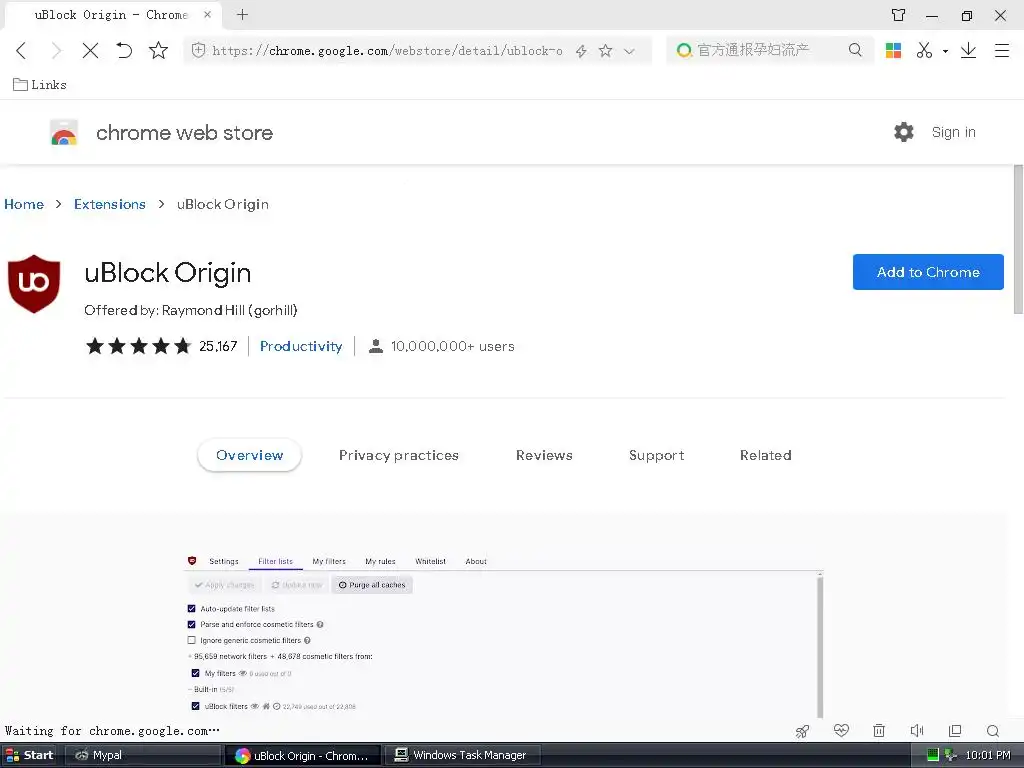Image resolution: width=1024 pixels, height=768 pixels.
Task: Click the lightning speed mode icon
Action: (581, 51)
